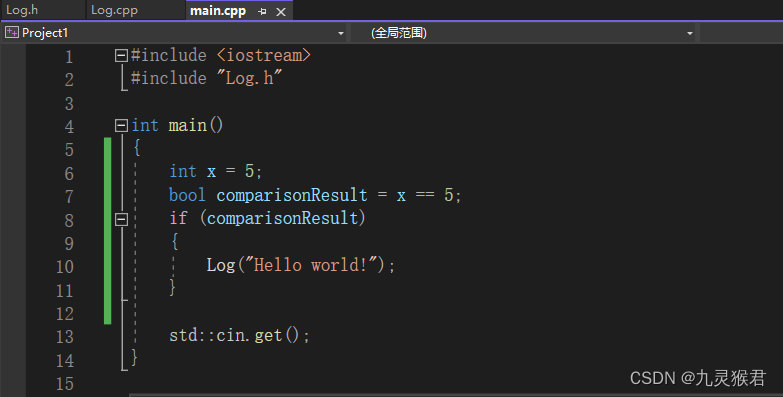Click line number 15 in the gutter
Image resolution: width=783 pixels, height=397 pixels.
click(65, 384)
